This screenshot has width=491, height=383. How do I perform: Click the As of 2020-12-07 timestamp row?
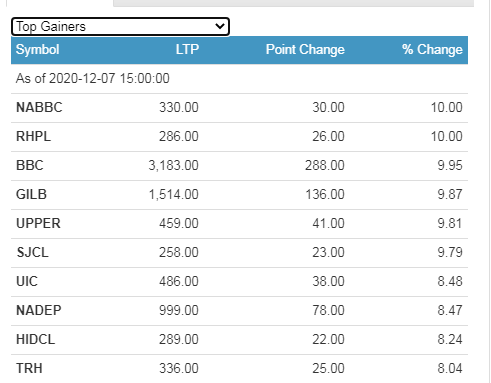coord(239,79)
